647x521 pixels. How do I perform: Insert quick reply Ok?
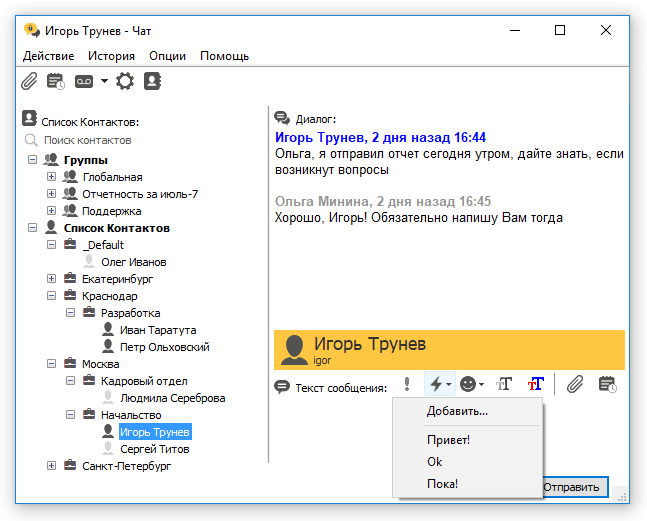(434, 462)
